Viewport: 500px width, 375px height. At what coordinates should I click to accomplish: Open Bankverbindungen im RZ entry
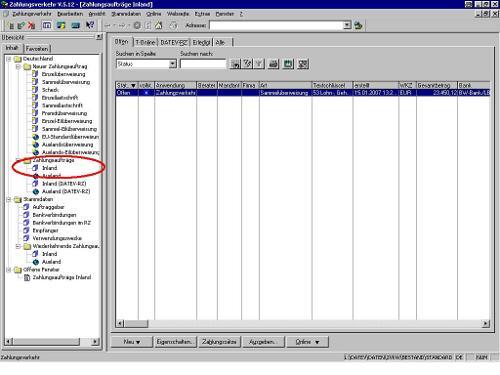pos(61,223)
